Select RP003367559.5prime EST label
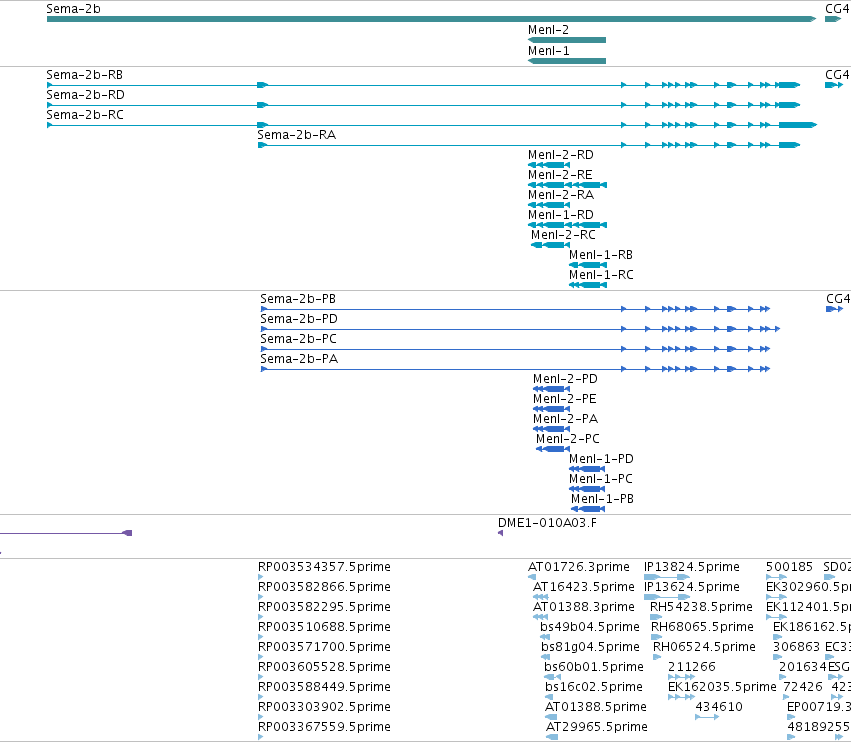The image size is (851, 742). [324, 727]
